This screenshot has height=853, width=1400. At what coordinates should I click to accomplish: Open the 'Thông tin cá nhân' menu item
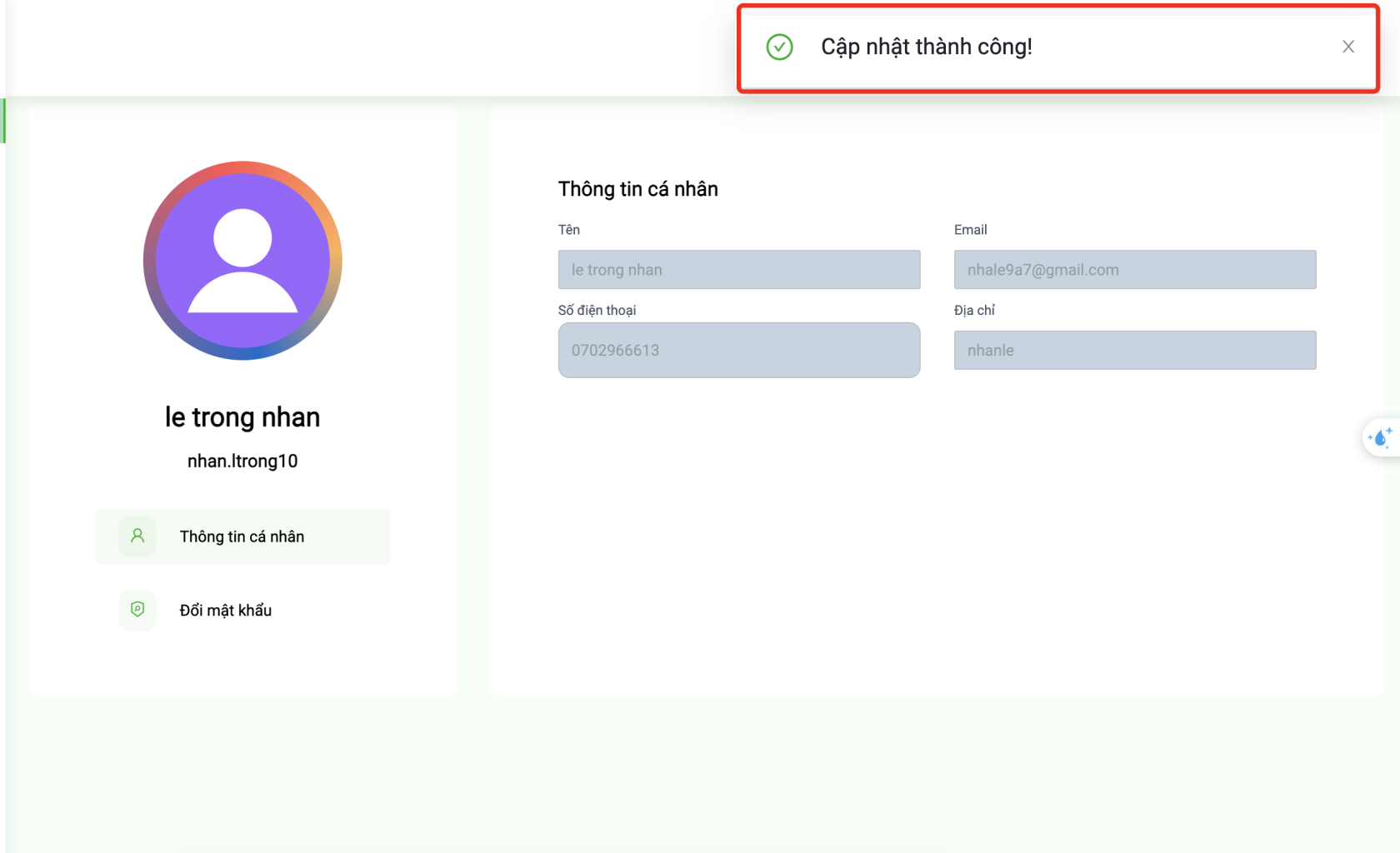[x=242, y=536]
